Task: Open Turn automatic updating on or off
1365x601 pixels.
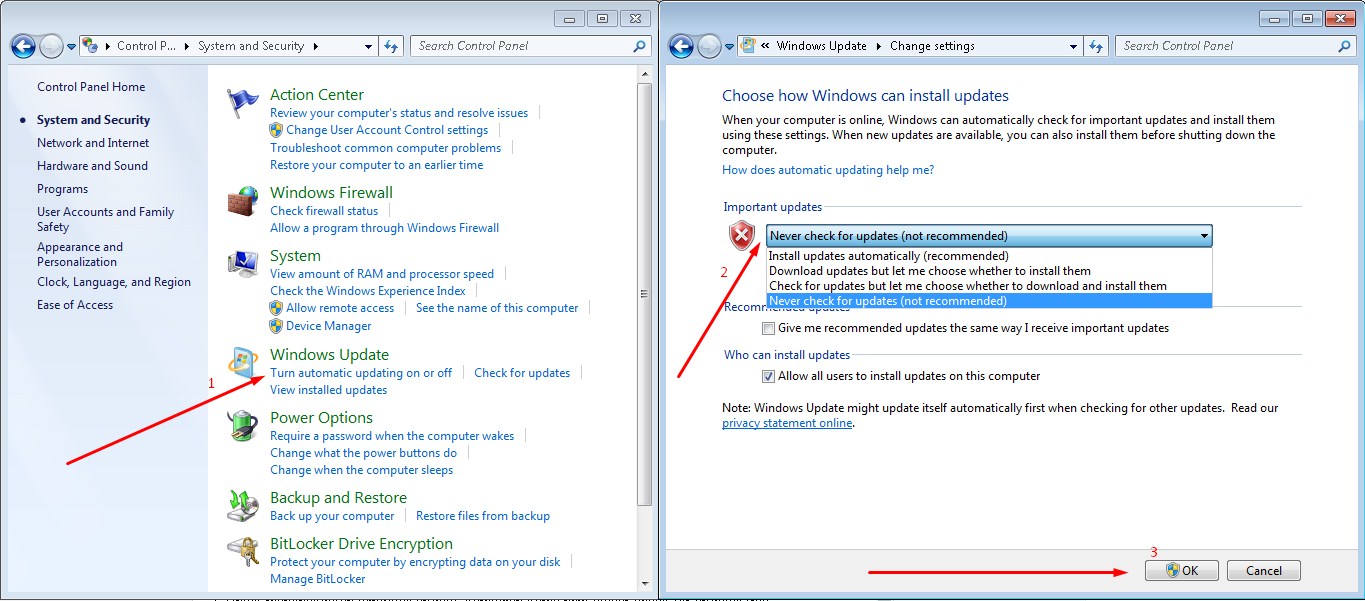Action: [361, 373]
